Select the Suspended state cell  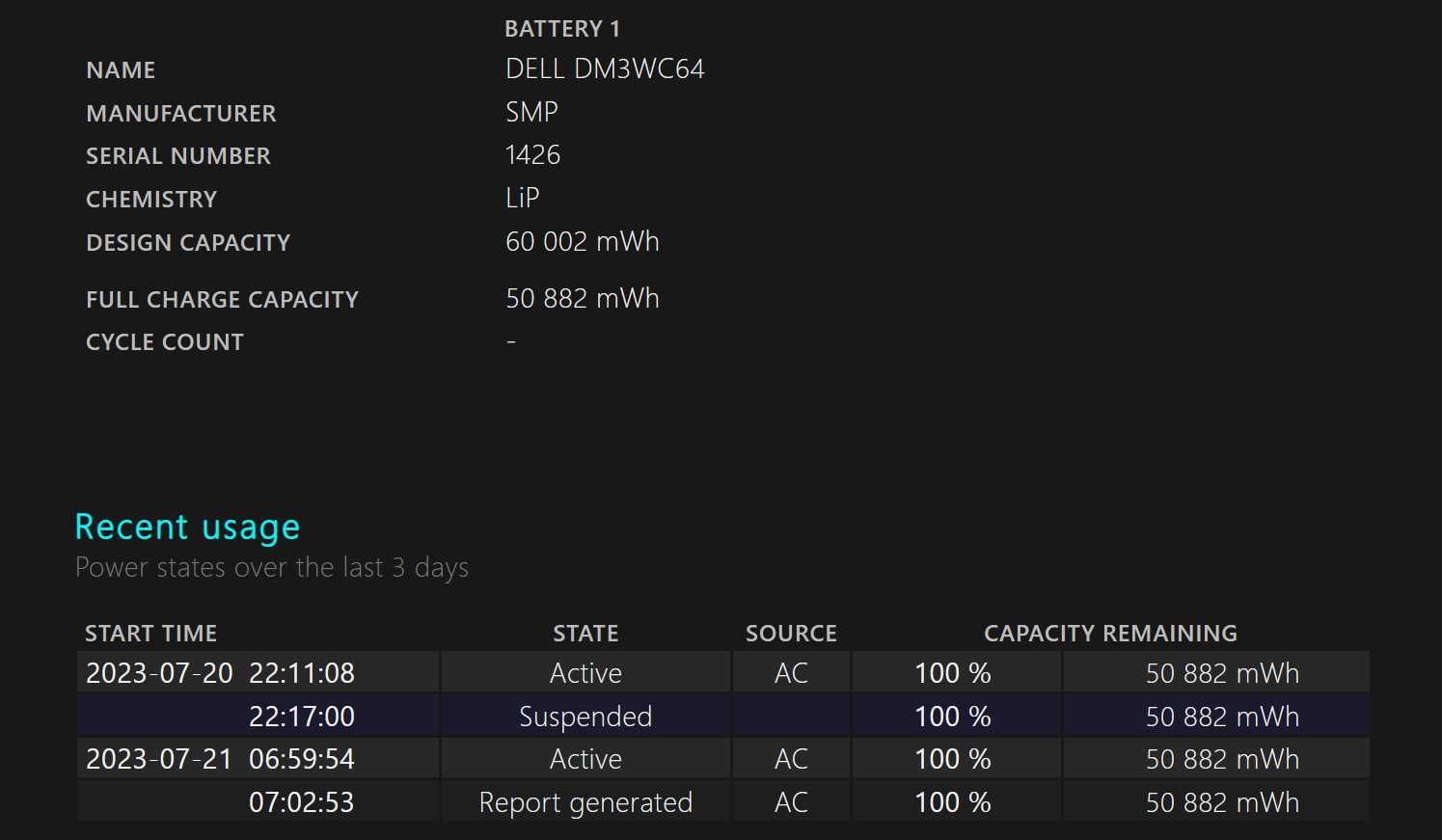click(x=585, y=717)
